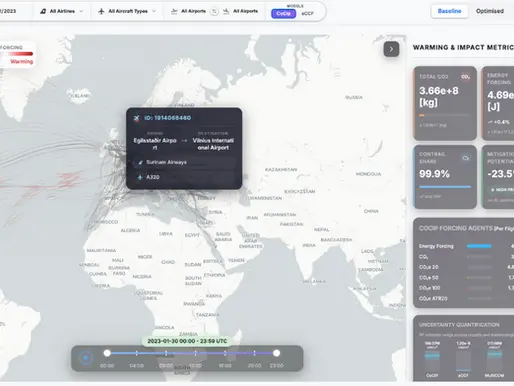Click the departure plane icon
Image resolution: width=514 pixels, height=386 pixels.
[x=174, y=11]
